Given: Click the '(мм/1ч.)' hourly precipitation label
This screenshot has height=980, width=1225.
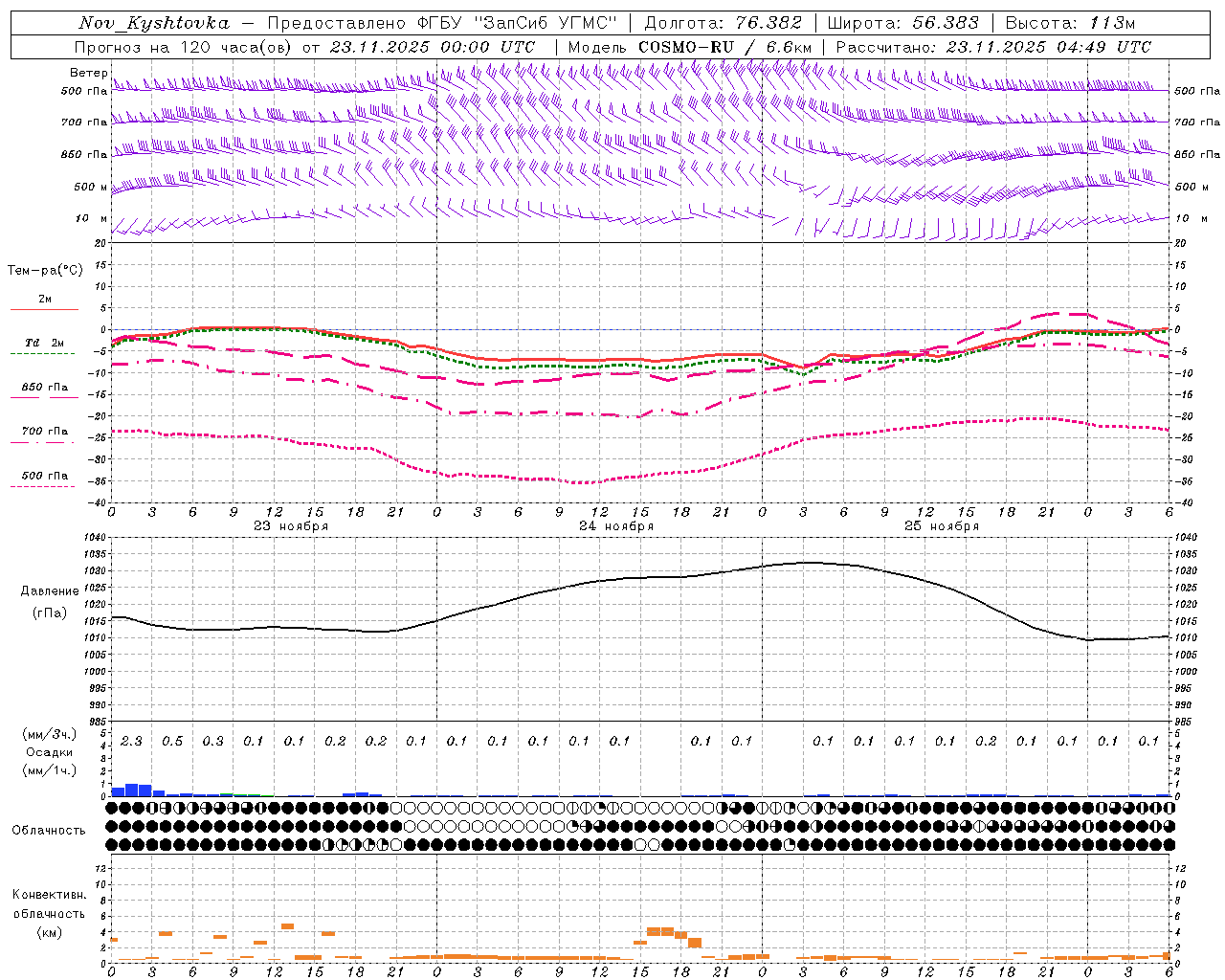Looking at the screenshot, I should pyautogui.click(x=50, y=770).
